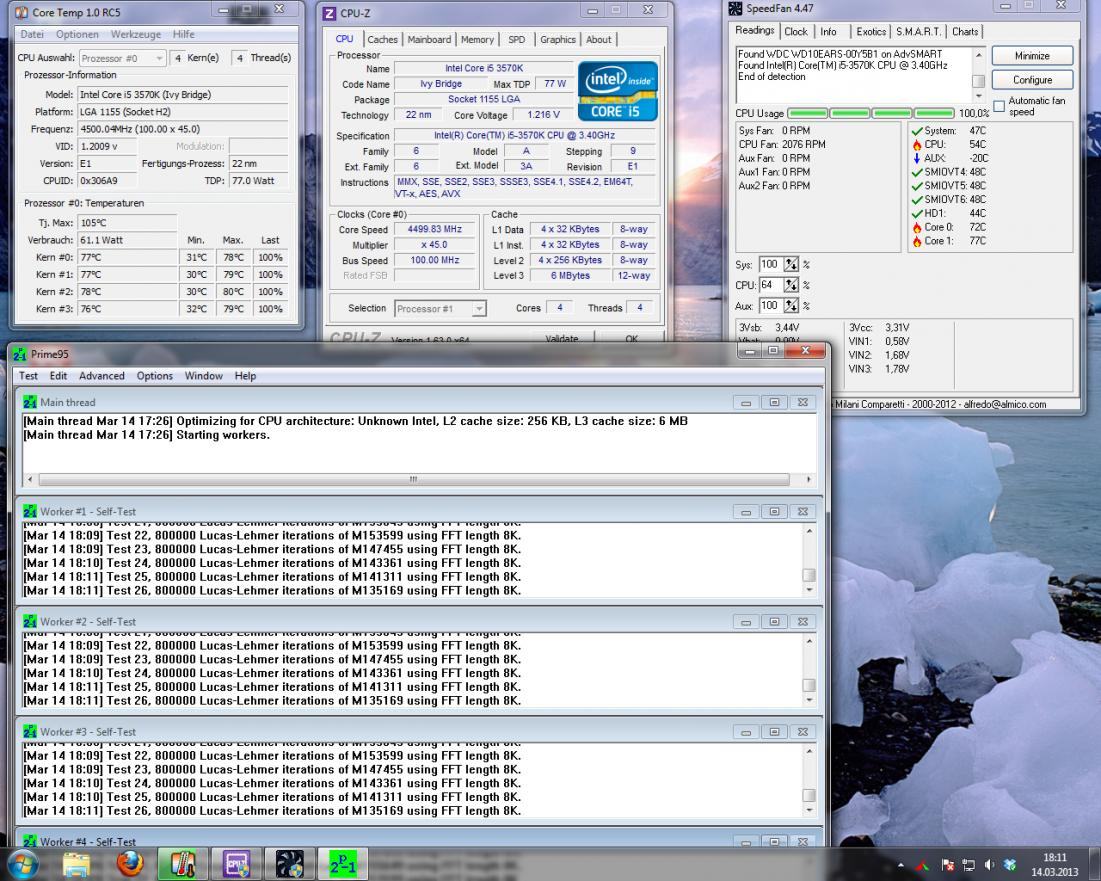Launch Firefox from taskbar
This screenshot has width=1101, height=881.
(x=129, y=864)
